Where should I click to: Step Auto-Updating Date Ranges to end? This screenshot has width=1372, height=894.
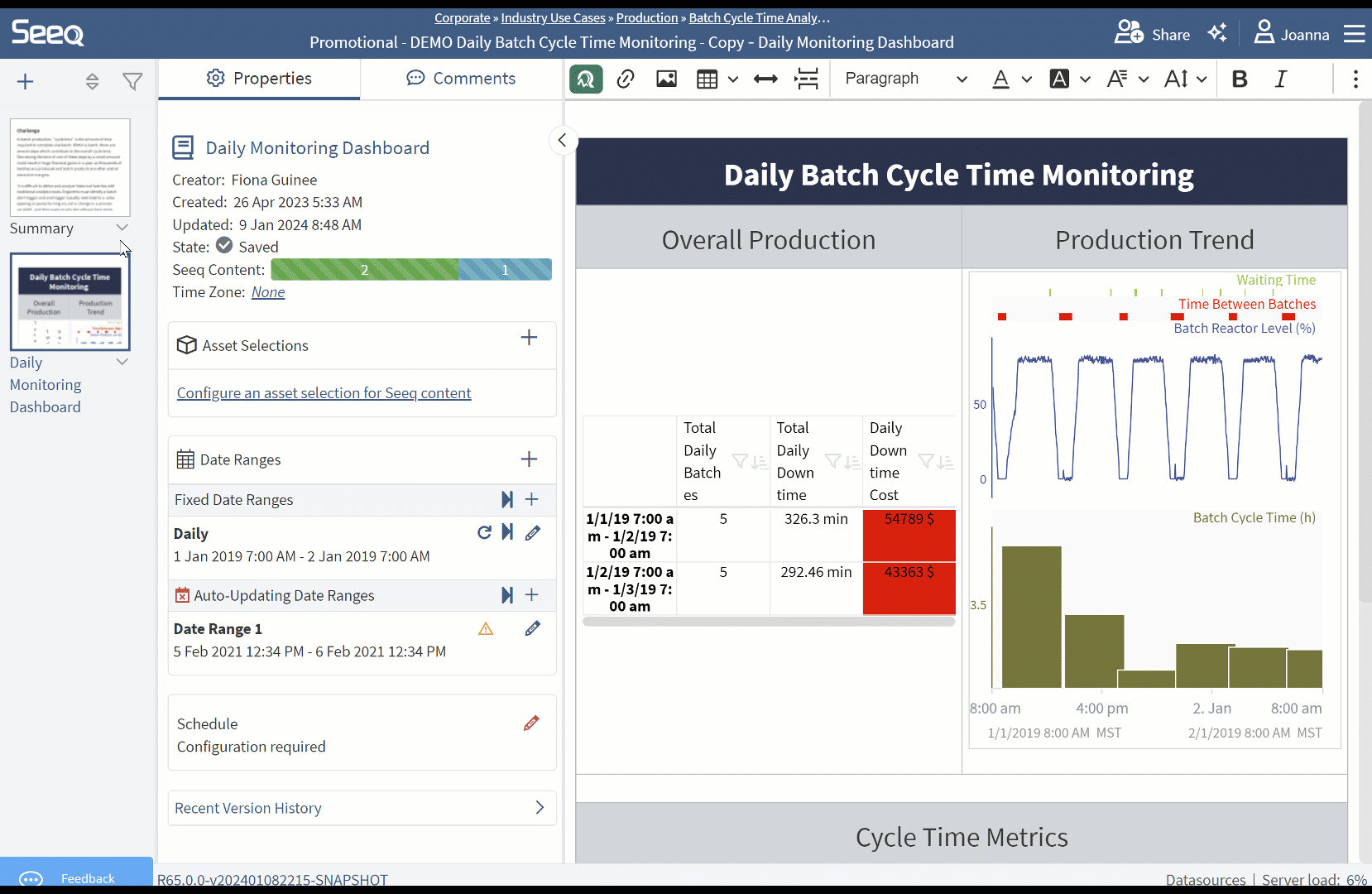click(507, 595)
